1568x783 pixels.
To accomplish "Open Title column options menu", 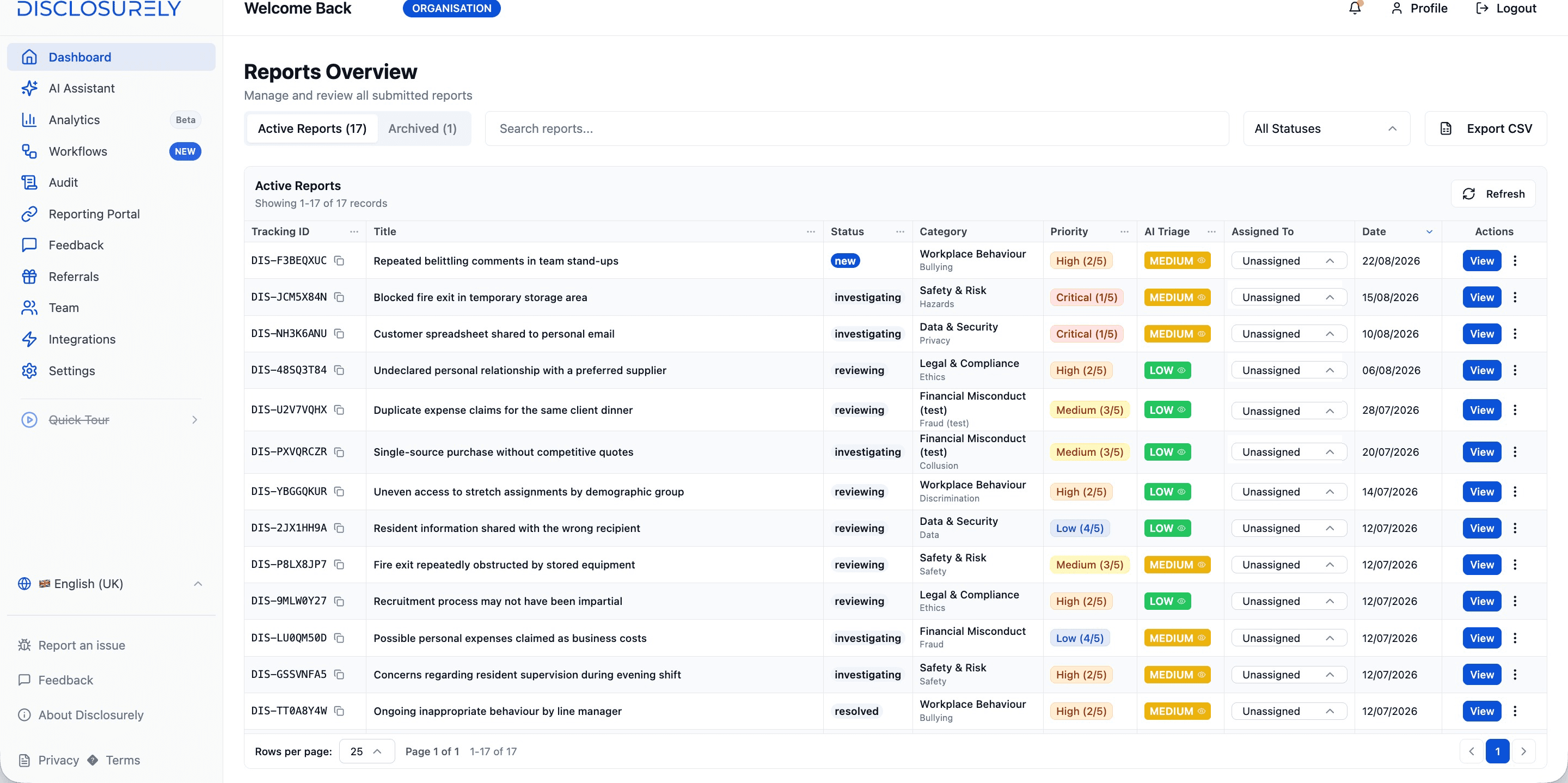I will coord(811,231).
